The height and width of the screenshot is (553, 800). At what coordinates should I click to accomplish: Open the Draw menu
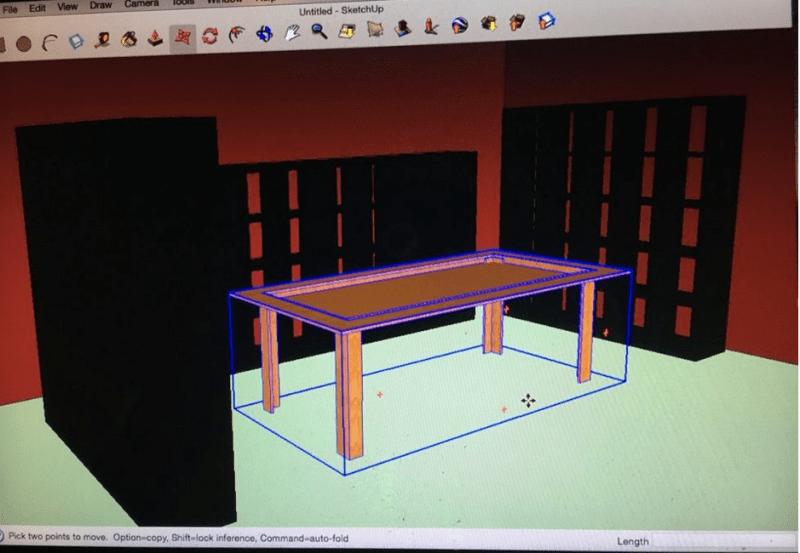[101, 5]
